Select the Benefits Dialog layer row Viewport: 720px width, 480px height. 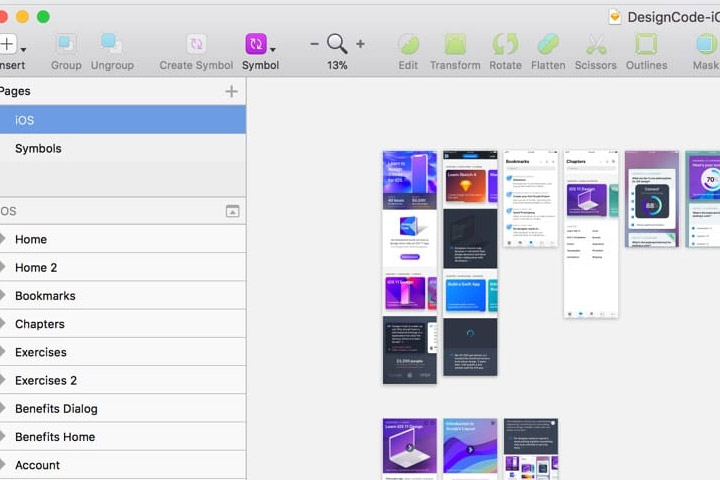pyautogui.click(x=123, y=408)
